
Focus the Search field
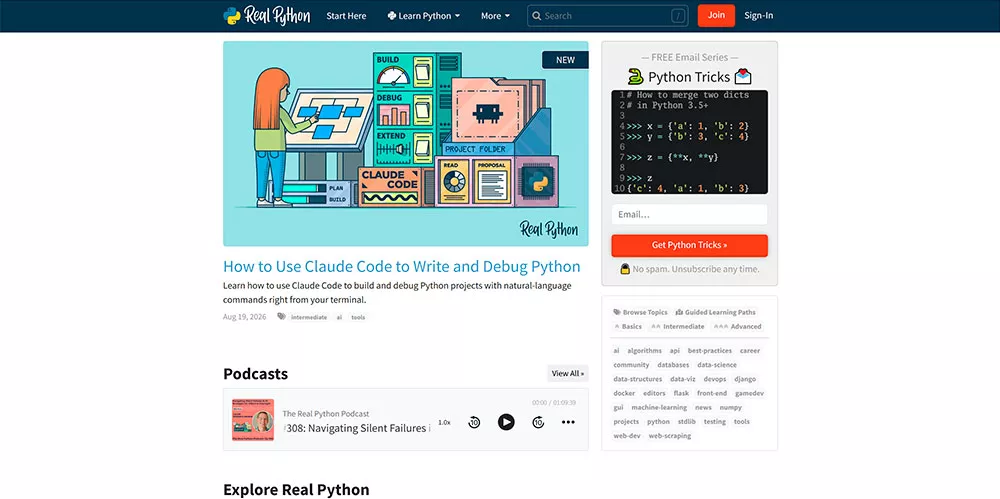pyautogui.click(x=608, y=16)
